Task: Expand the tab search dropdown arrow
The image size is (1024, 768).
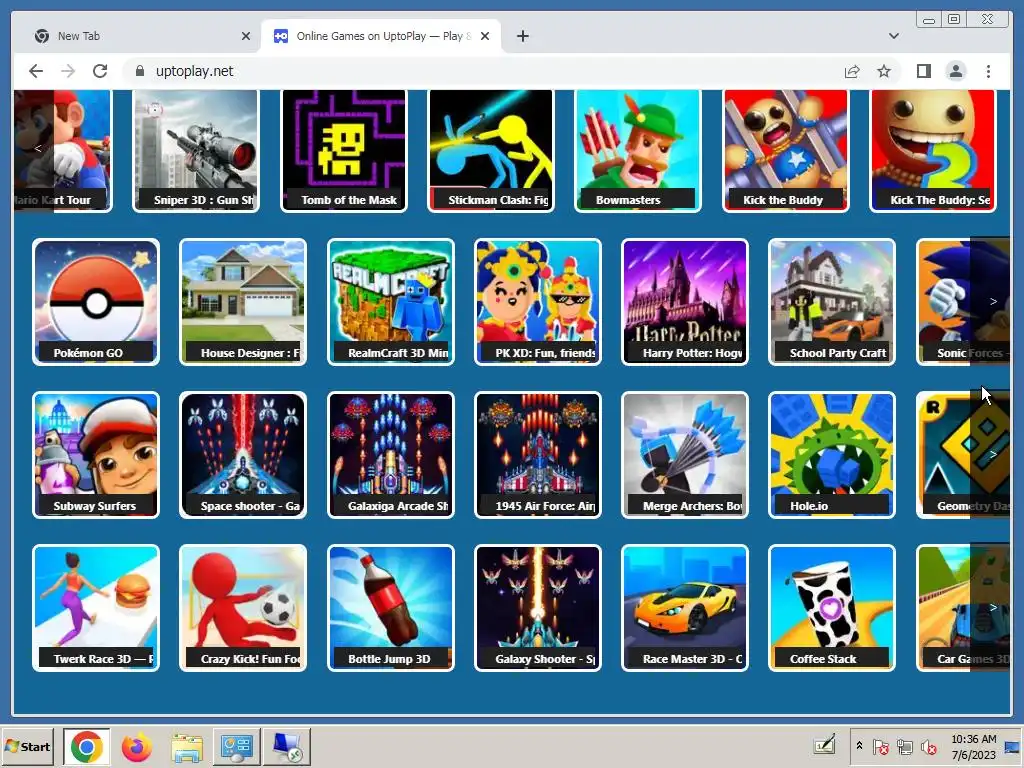Action: click(893, 36)
